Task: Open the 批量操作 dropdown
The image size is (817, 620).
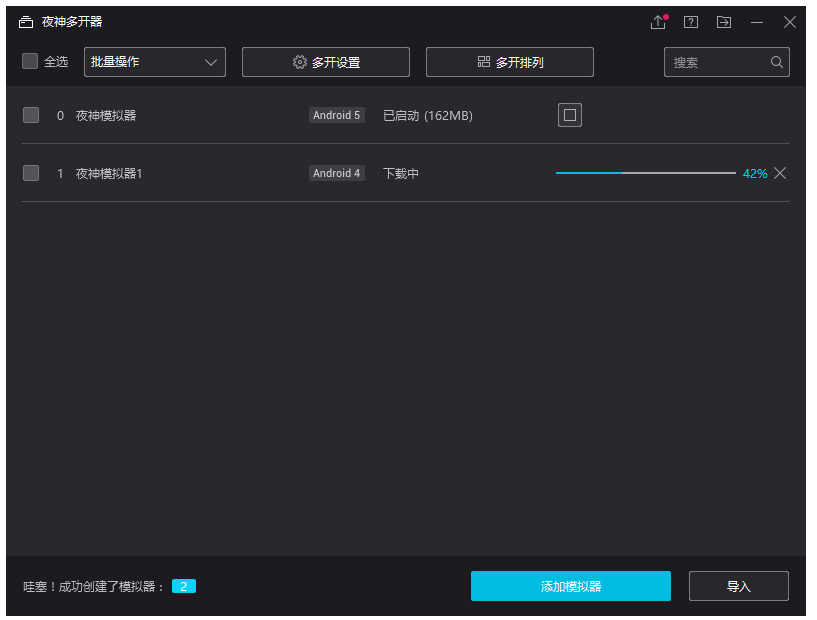Action: [140, 61]
